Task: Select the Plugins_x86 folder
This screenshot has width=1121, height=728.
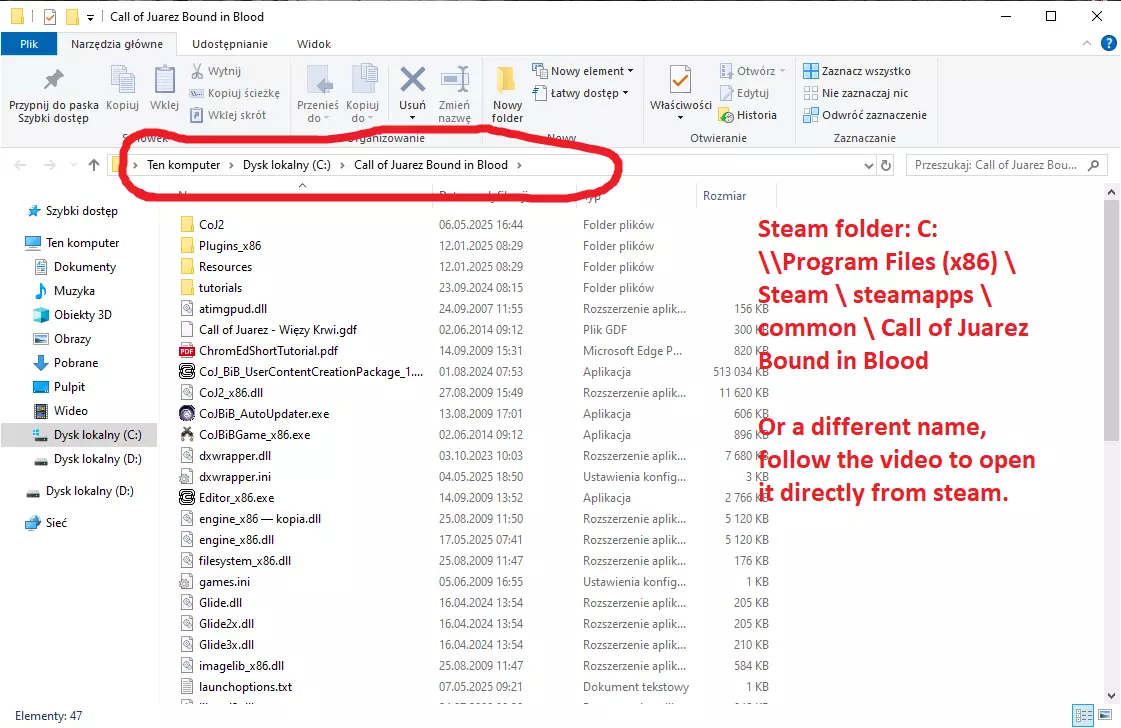Action: [x=221, y=245]
